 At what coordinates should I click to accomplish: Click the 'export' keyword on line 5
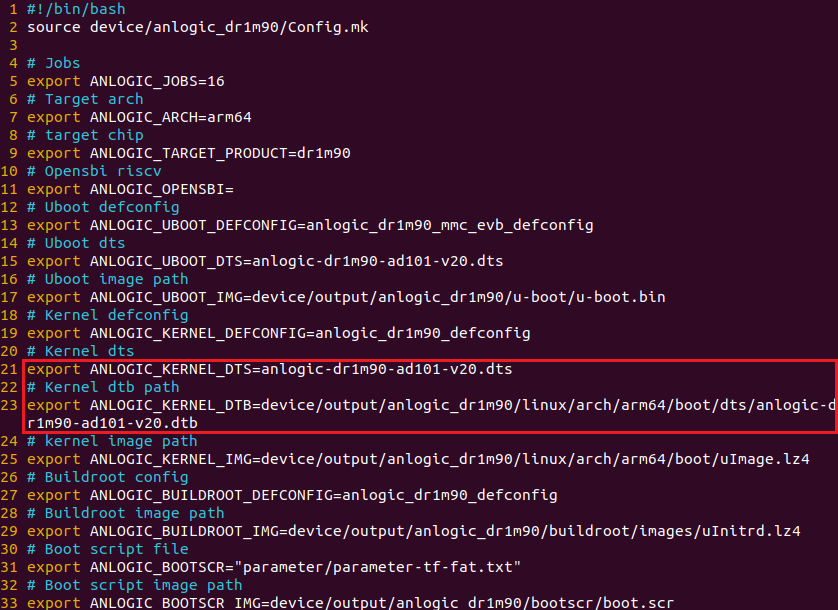point(53,81)
